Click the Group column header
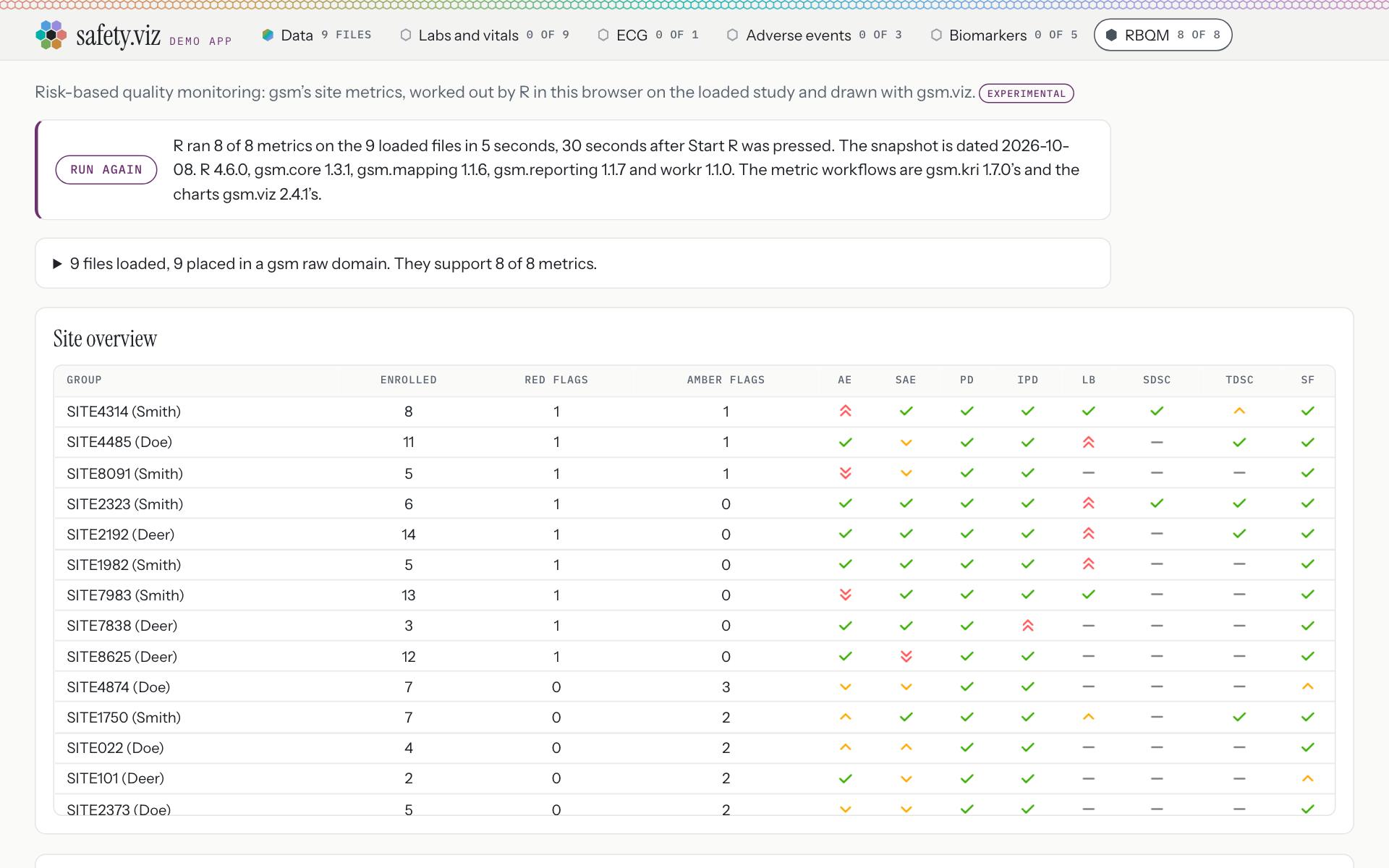The height and width of the screenshot is (868, 1389). point(84,380)
